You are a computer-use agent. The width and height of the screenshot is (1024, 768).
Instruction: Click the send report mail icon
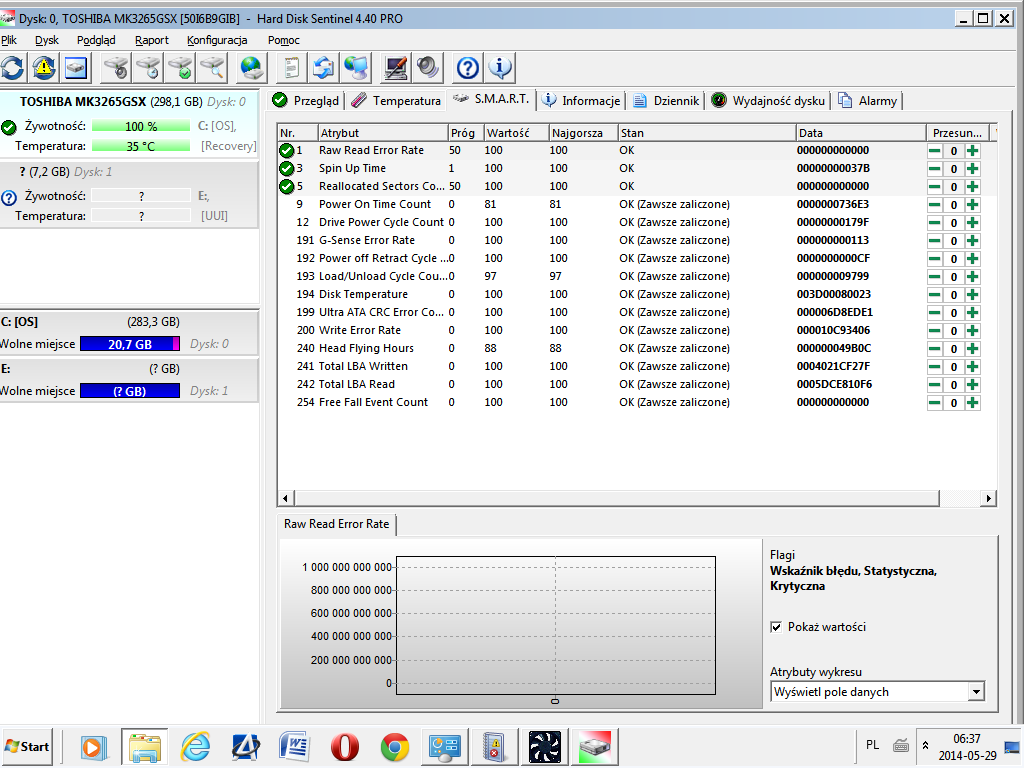tap(324, 68)
